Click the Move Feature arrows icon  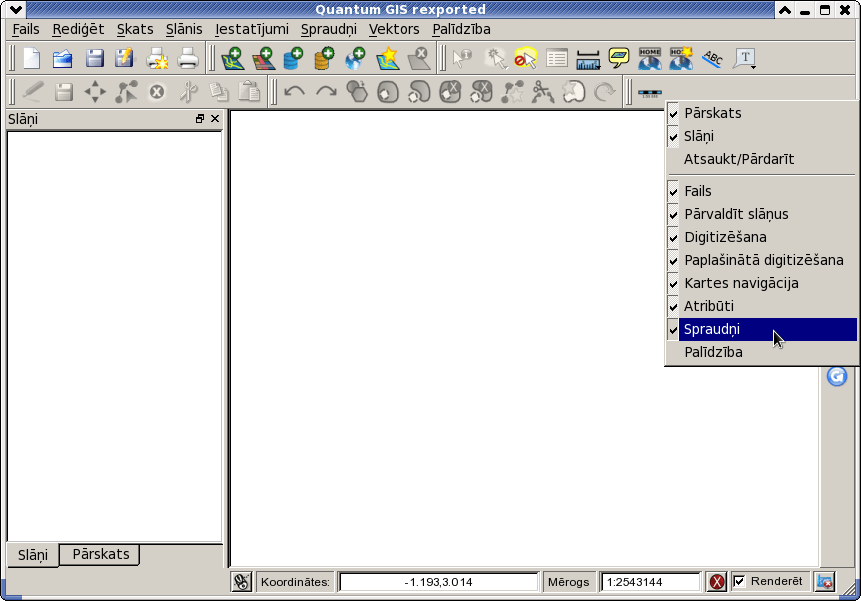pyautogui.click(x=95, y=92)
